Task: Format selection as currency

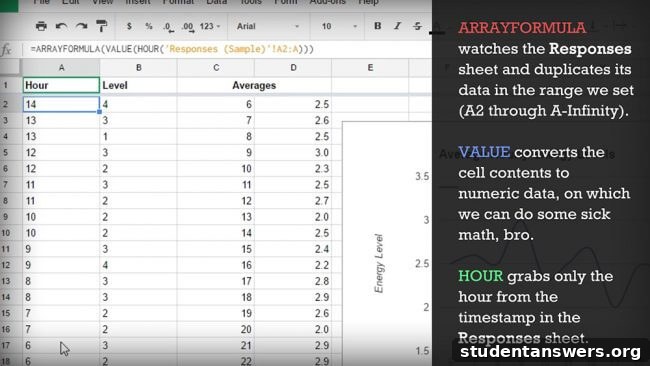Action: point(129,26)
